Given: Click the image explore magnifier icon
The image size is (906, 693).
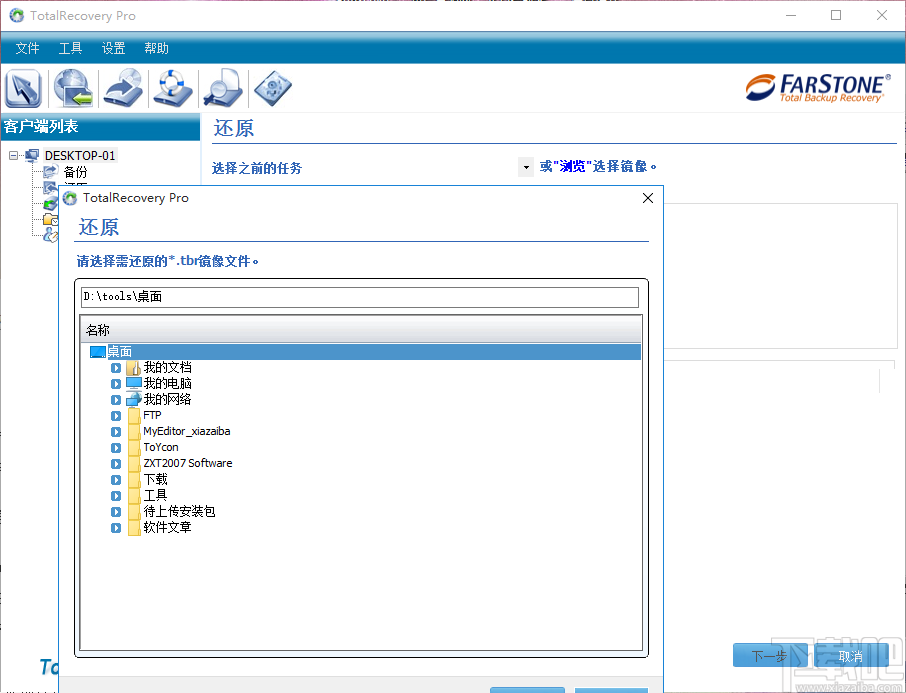Looking at the screenshot, I should (x=222, y=88).
